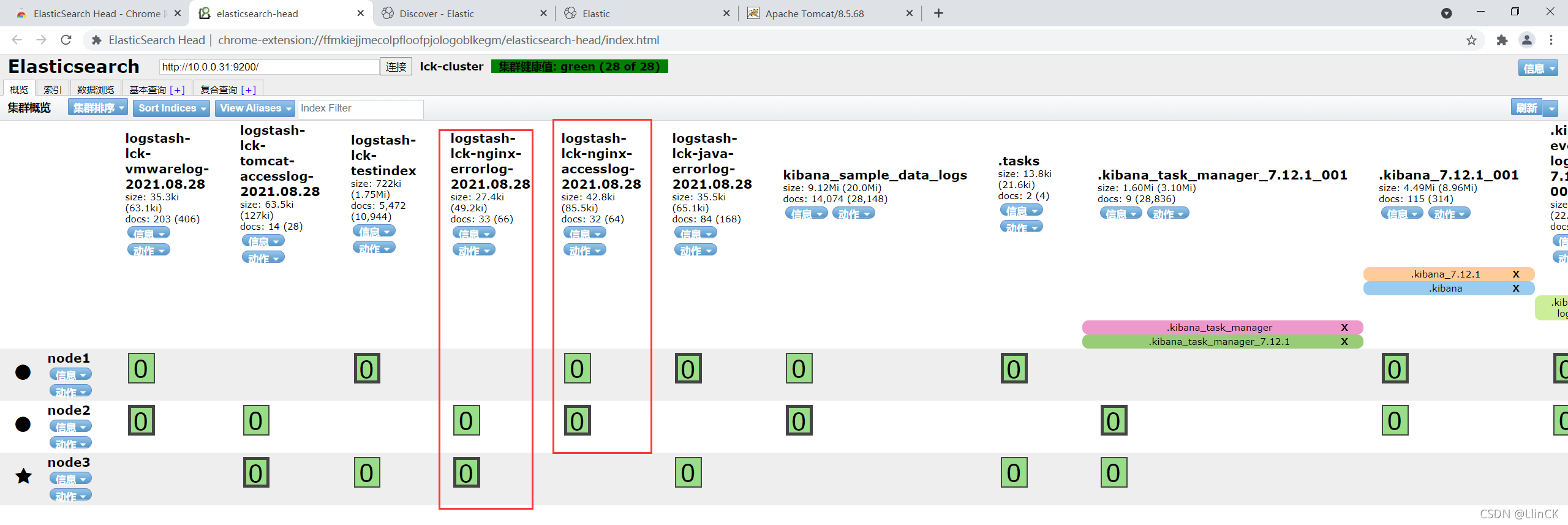This screenshot has height=525, width=1568.
Task: Click the green cluster health status bar
Action: (x=579, y=66)
